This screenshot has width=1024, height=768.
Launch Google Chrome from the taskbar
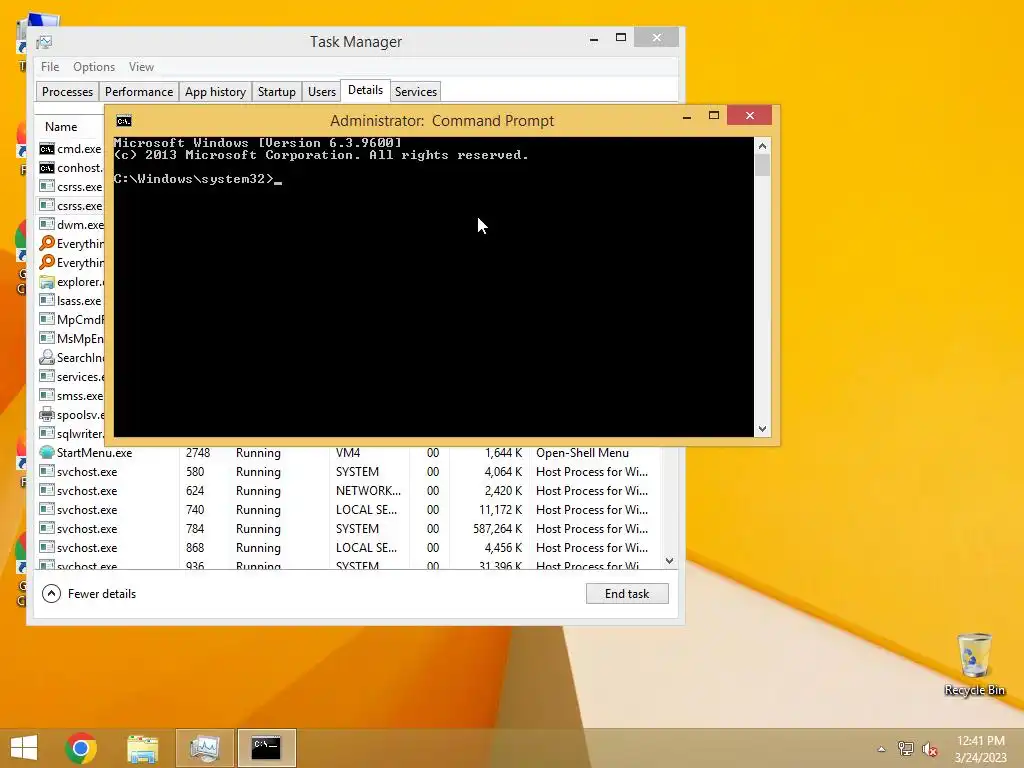pos(81,748)
